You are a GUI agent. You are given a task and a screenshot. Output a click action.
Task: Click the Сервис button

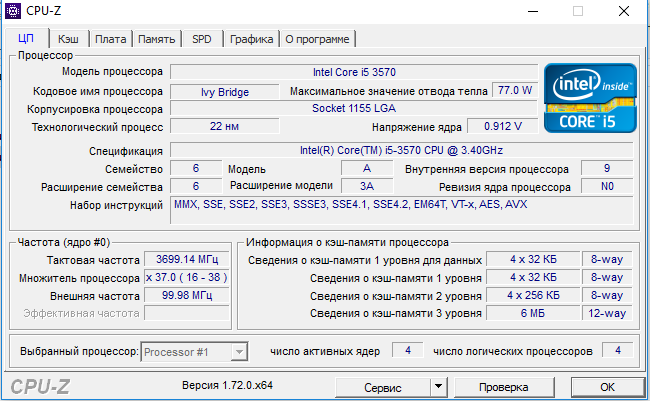(x=382, y=388)
